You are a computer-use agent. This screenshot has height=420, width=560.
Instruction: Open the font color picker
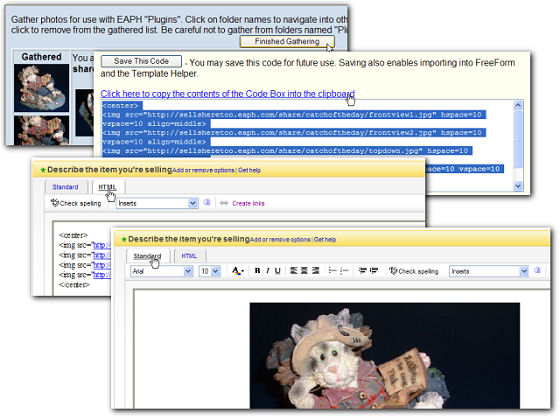point(238,271)
